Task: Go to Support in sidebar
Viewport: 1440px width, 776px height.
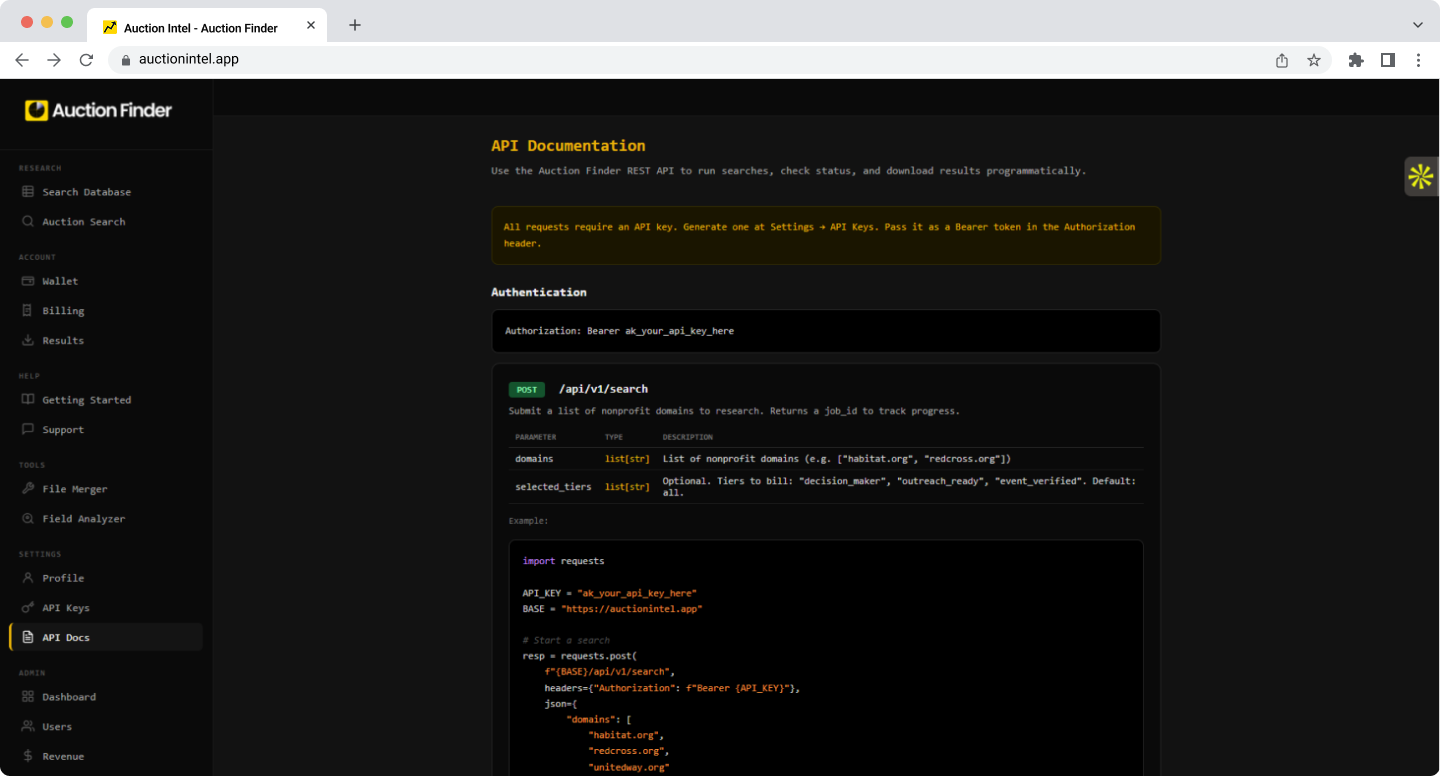Action: tap(63, 430)
